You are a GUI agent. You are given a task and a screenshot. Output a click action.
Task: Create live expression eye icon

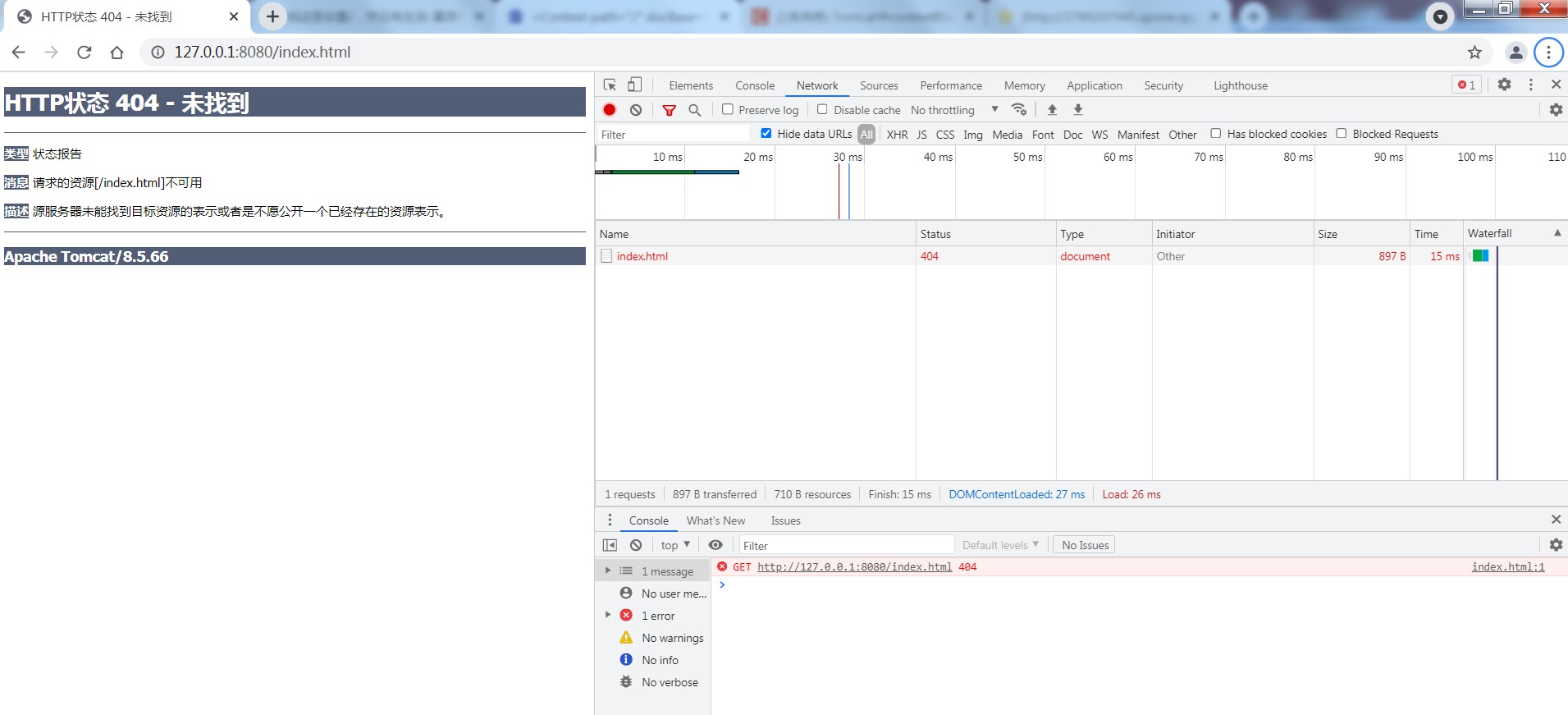[715, 545]
